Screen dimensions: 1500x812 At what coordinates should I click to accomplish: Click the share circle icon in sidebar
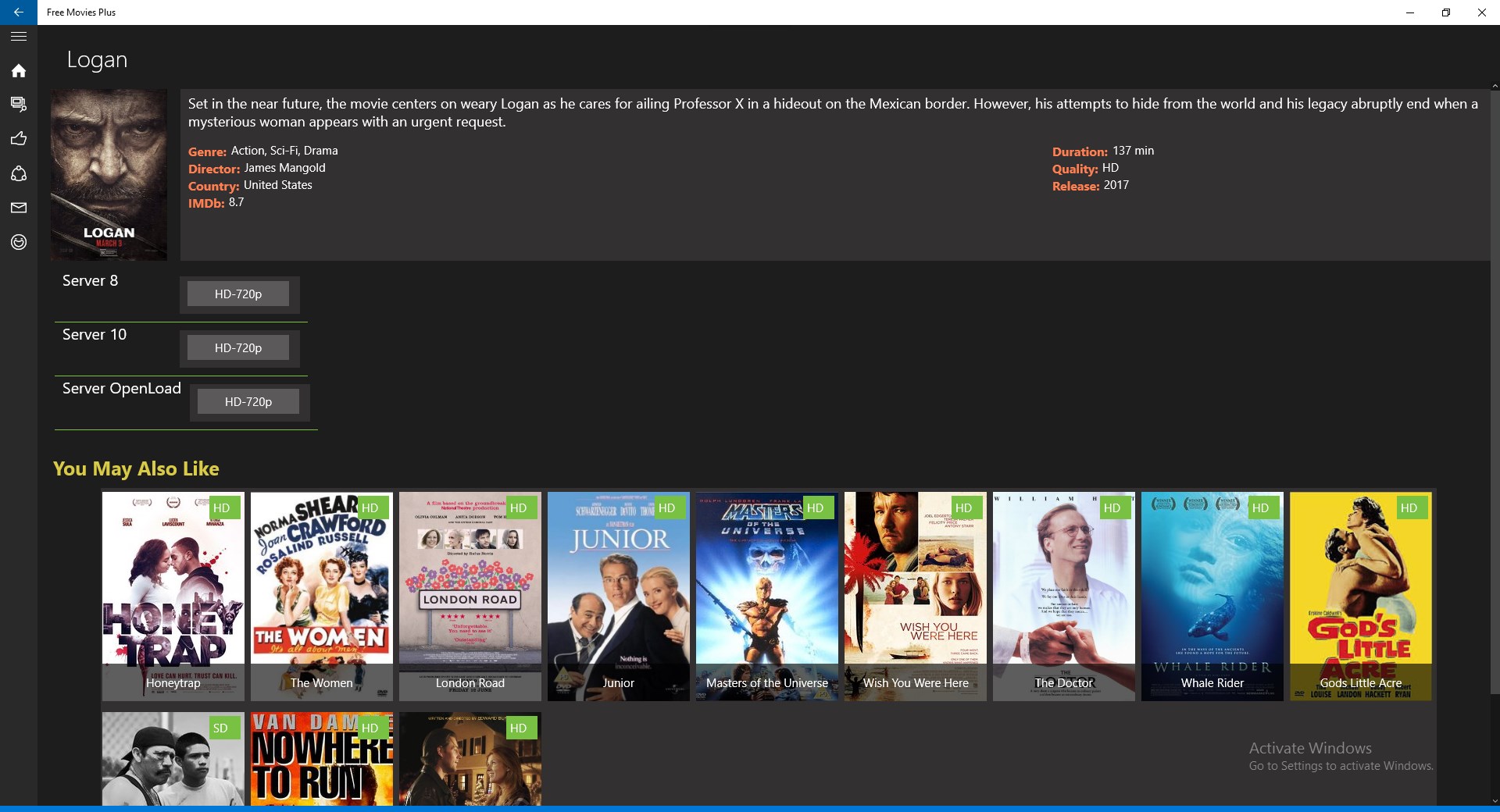[x=19, y=173]
